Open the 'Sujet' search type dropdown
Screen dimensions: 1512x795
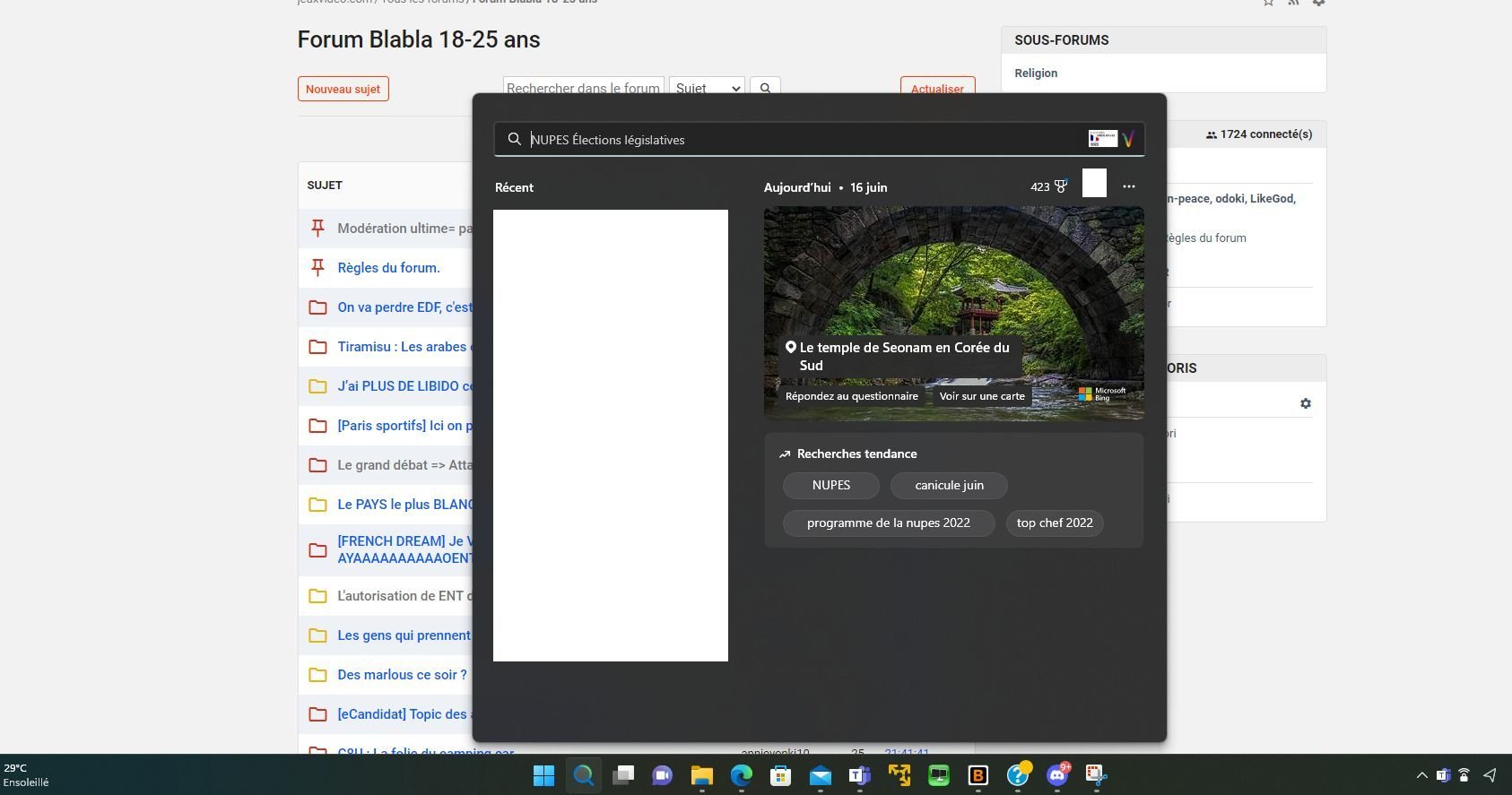[x=707, y=88]
